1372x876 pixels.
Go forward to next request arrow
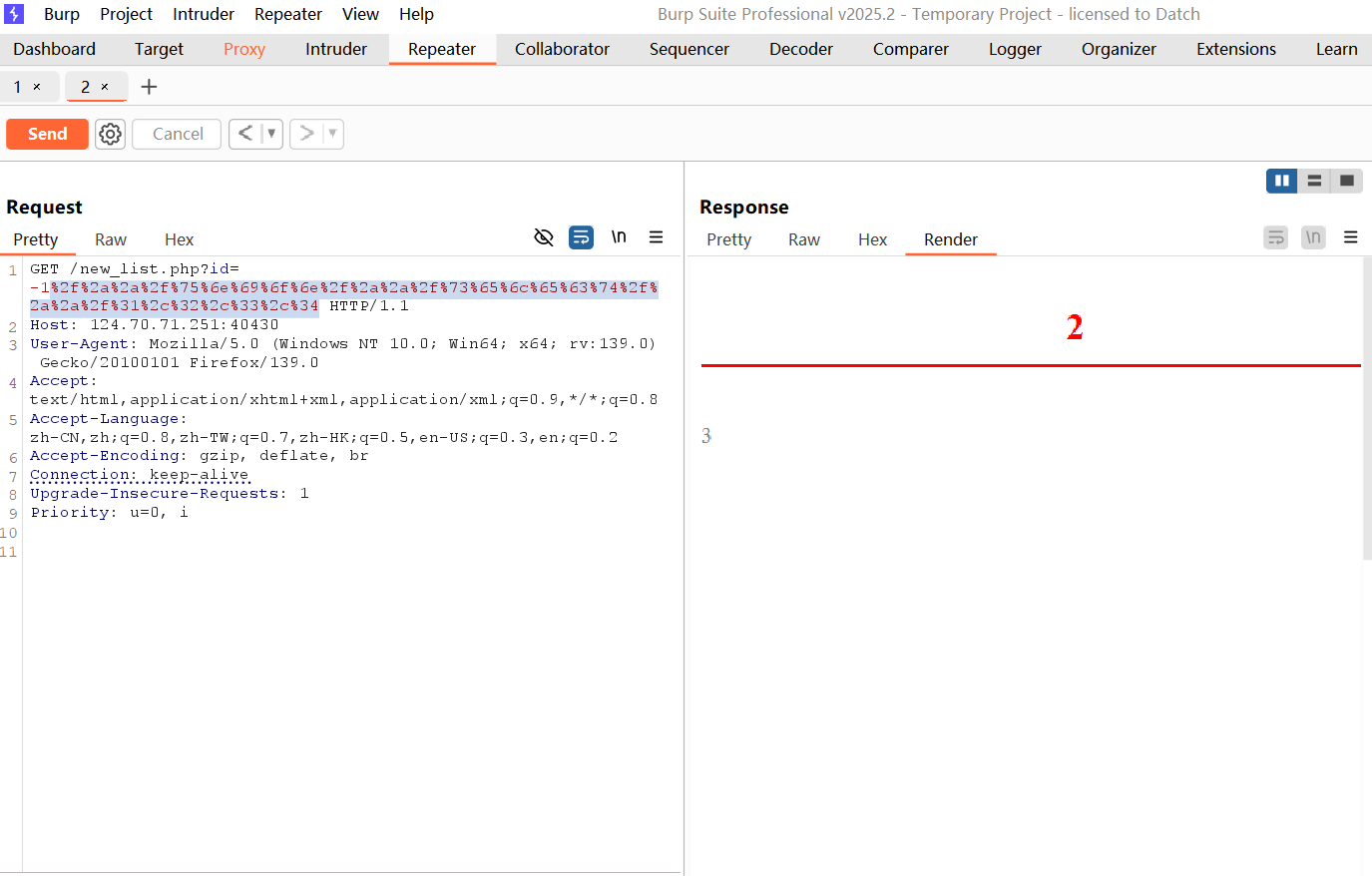point(306,134)
